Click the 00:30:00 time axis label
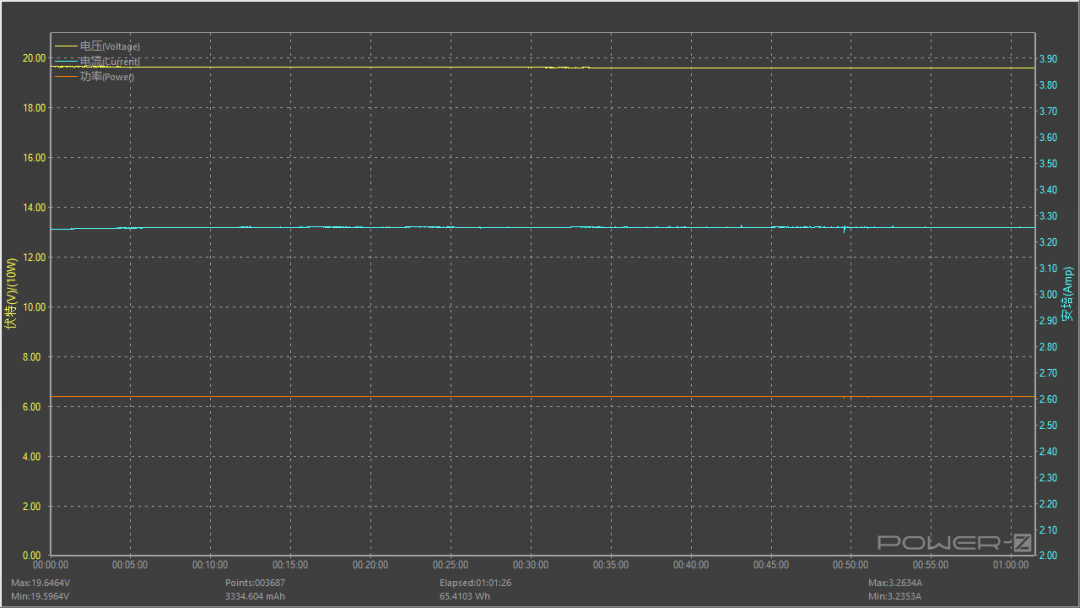The image size is (1080, 608). [x=530, y=565]
